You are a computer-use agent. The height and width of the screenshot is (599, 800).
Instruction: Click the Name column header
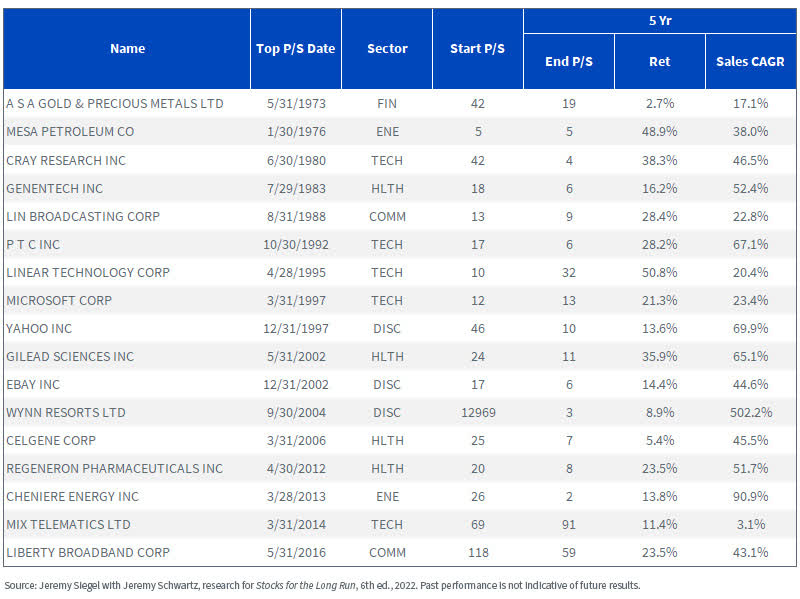(128, 48)
